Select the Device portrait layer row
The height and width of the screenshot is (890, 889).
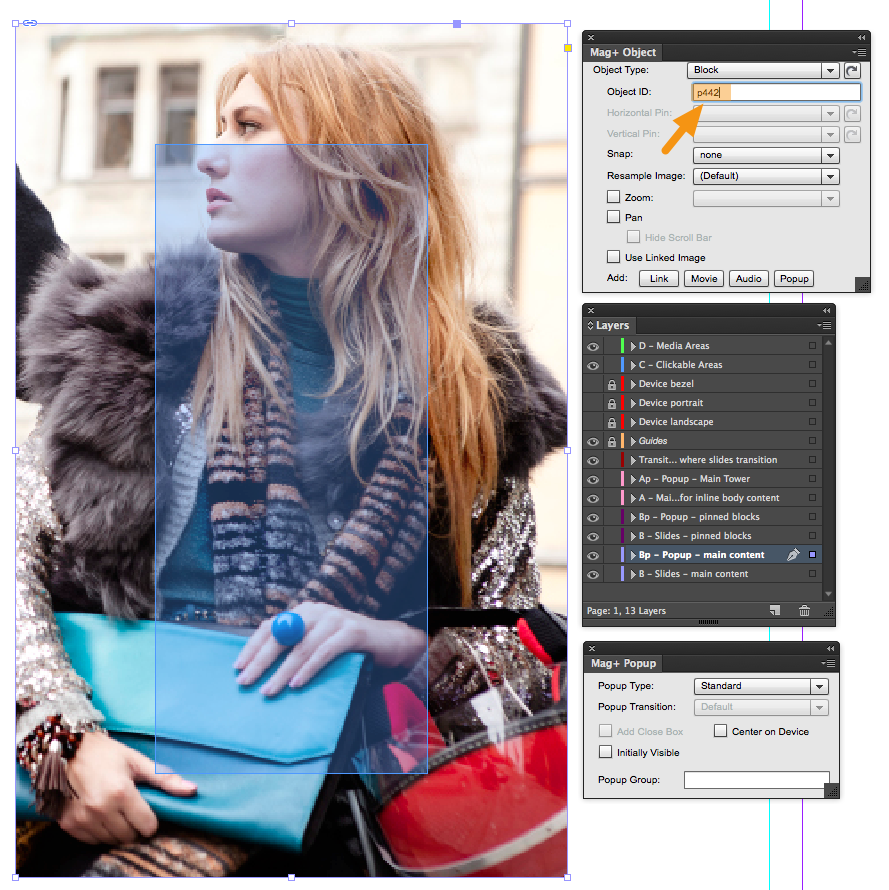(x=703, y=403)
